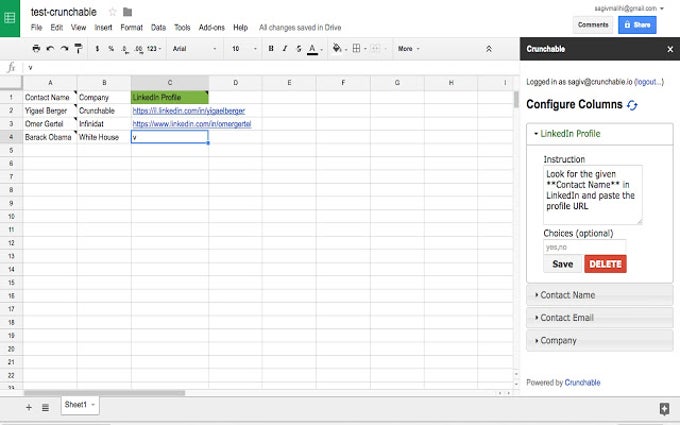Open the number format 123 dropdown
Image resolution: width=680 pixels, height=425 pixels.
tap(154, 49)
